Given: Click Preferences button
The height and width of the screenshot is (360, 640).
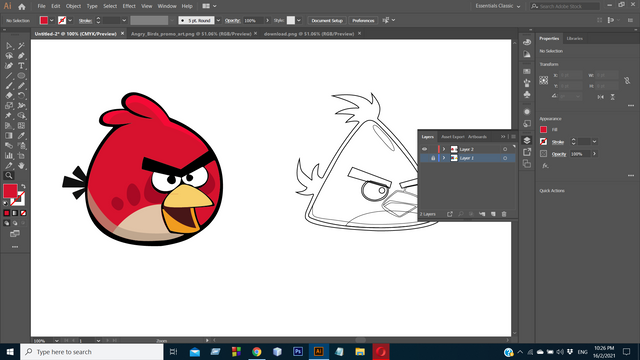Looking at the screenshot, I should pos(363,20).
